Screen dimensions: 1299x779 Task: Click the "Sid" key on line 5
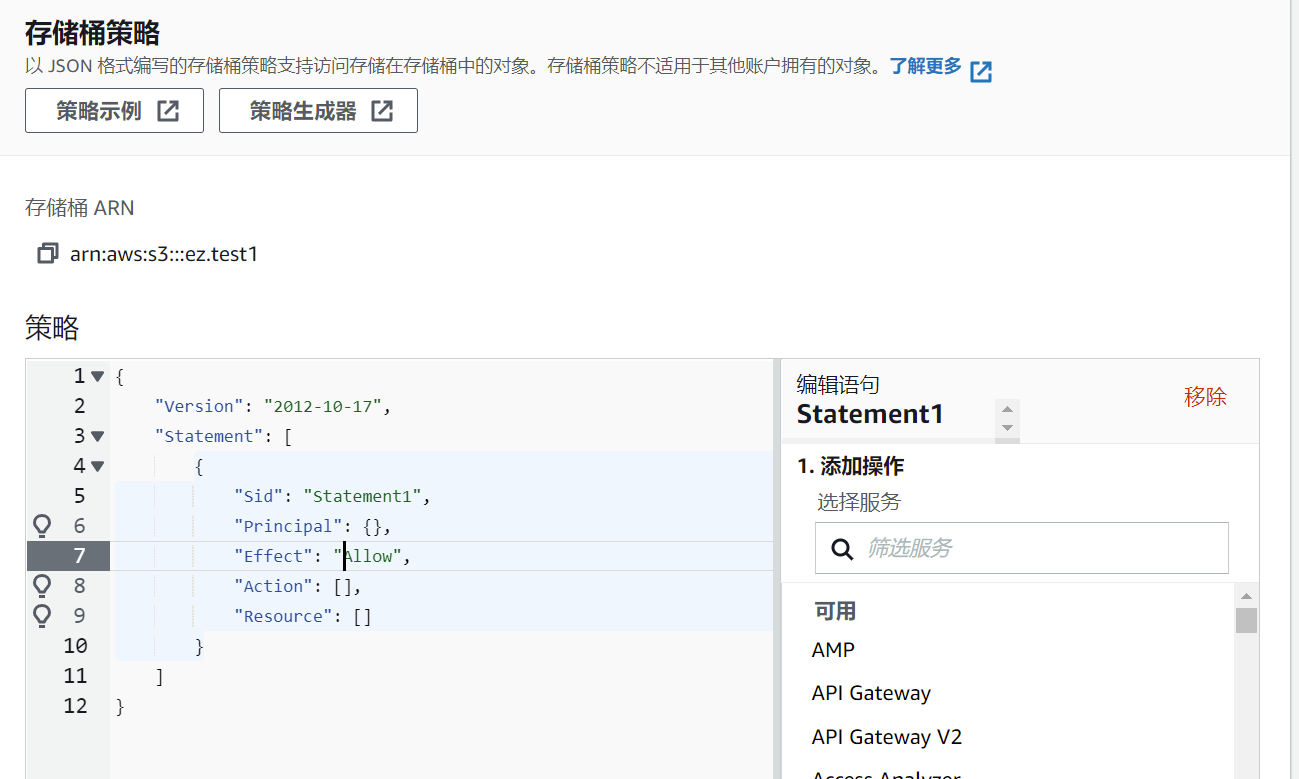point(258,497)
